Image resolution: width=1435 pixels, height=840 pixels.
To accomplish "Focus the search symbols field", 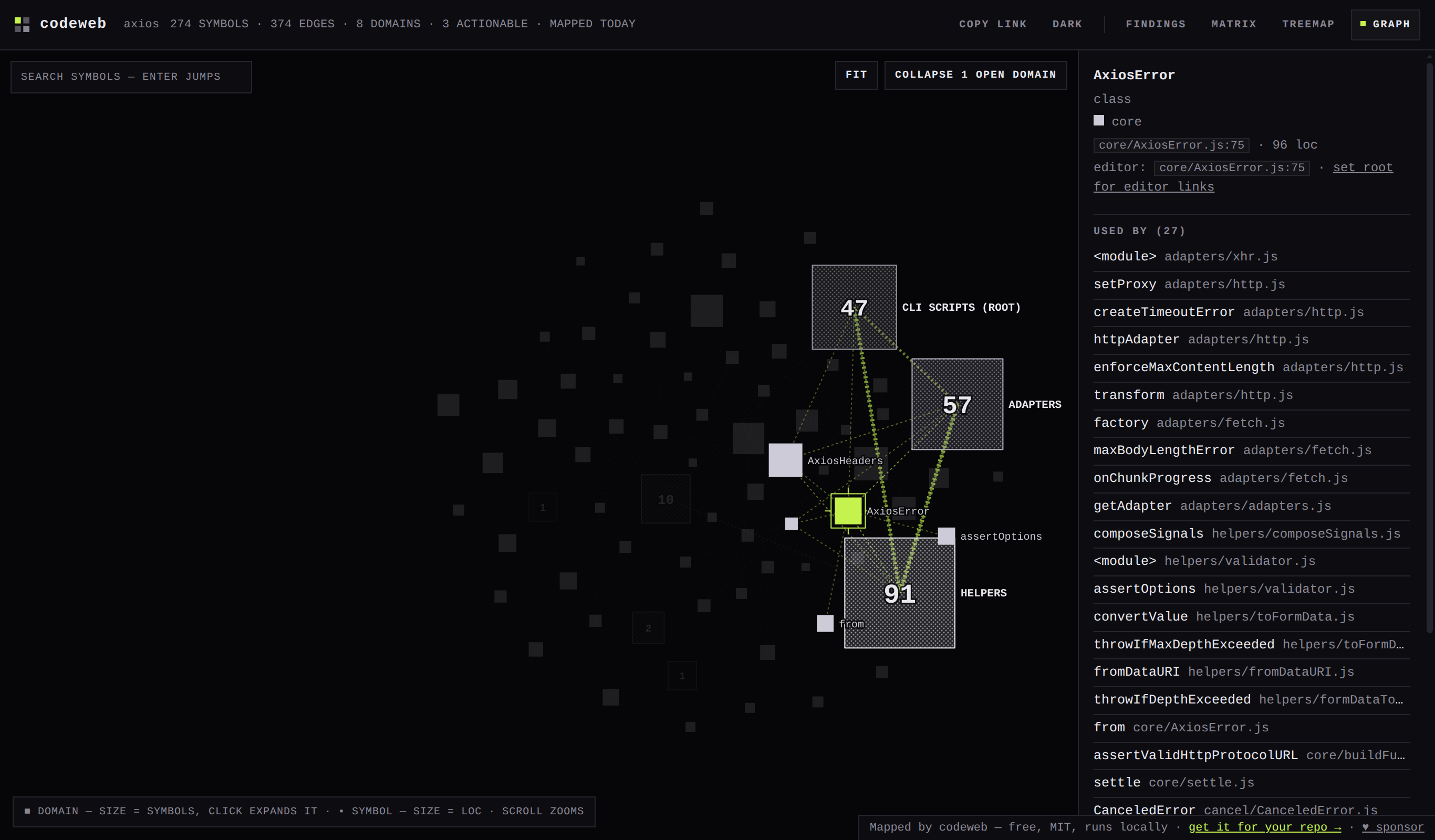I will pos(131,77).
